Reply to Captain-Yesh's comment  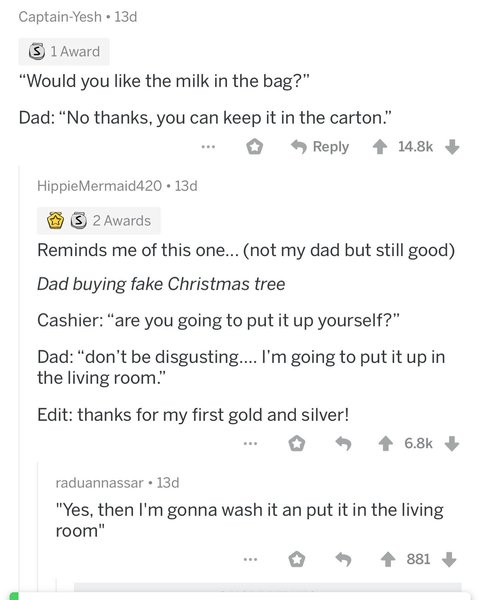(x=320, y=147)
